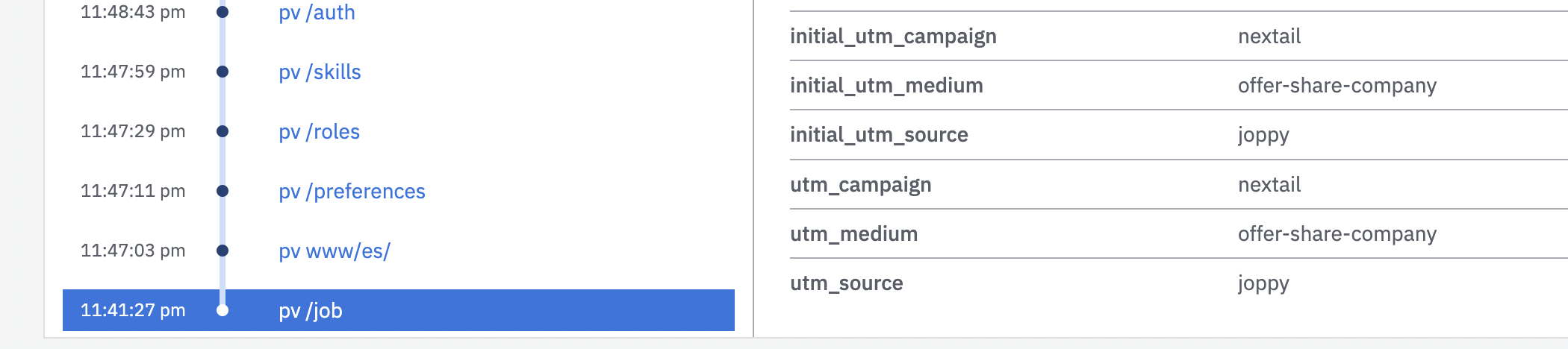Click the initial_utm_source property name
The image size is (1568, 349).
point(879,135)
